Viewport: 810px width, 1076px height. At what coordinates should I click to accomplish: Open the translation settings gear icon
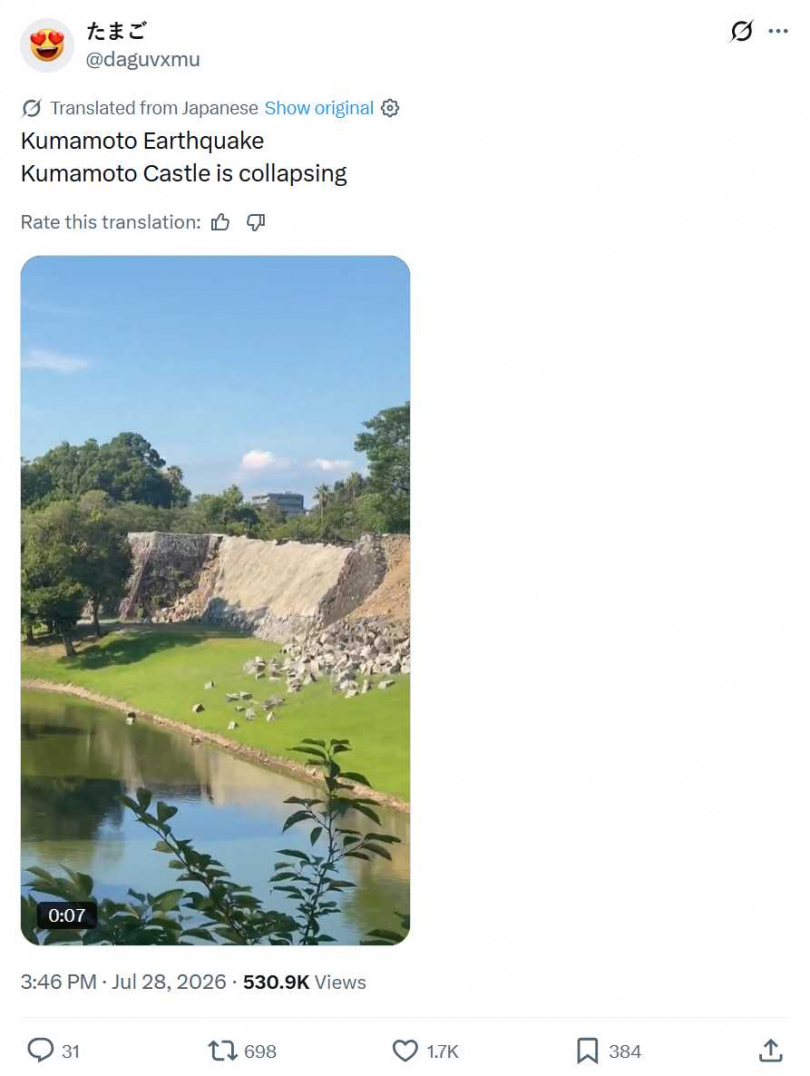[x=390, y=108]
